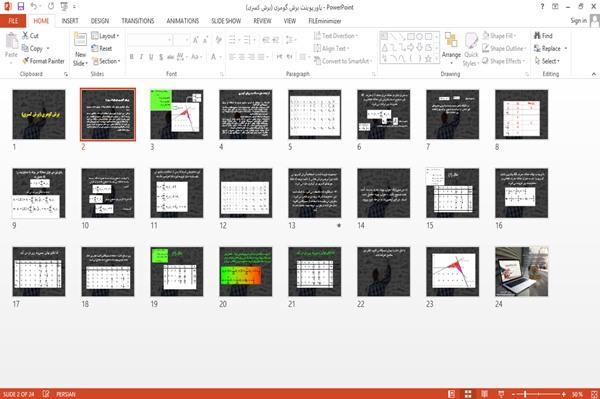Toggle Underline formatting button
Screen dimensions: 600x399
coord(151,57)
